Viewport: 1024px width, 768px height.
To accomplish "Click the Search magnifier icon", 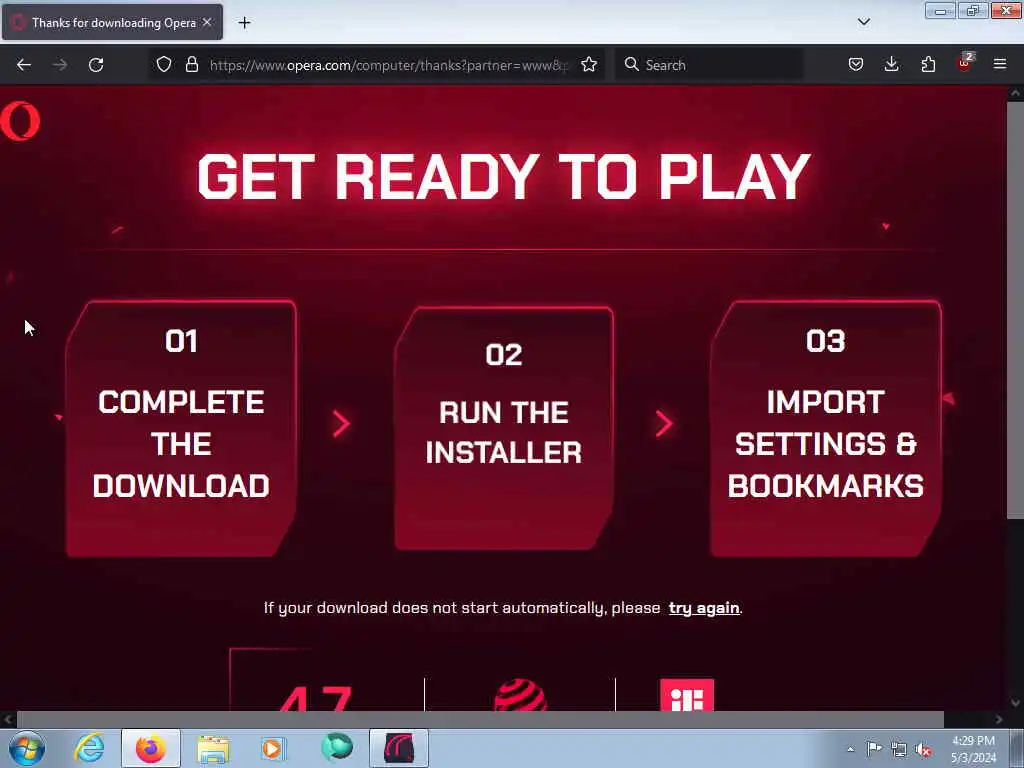I will click(632, 65).
